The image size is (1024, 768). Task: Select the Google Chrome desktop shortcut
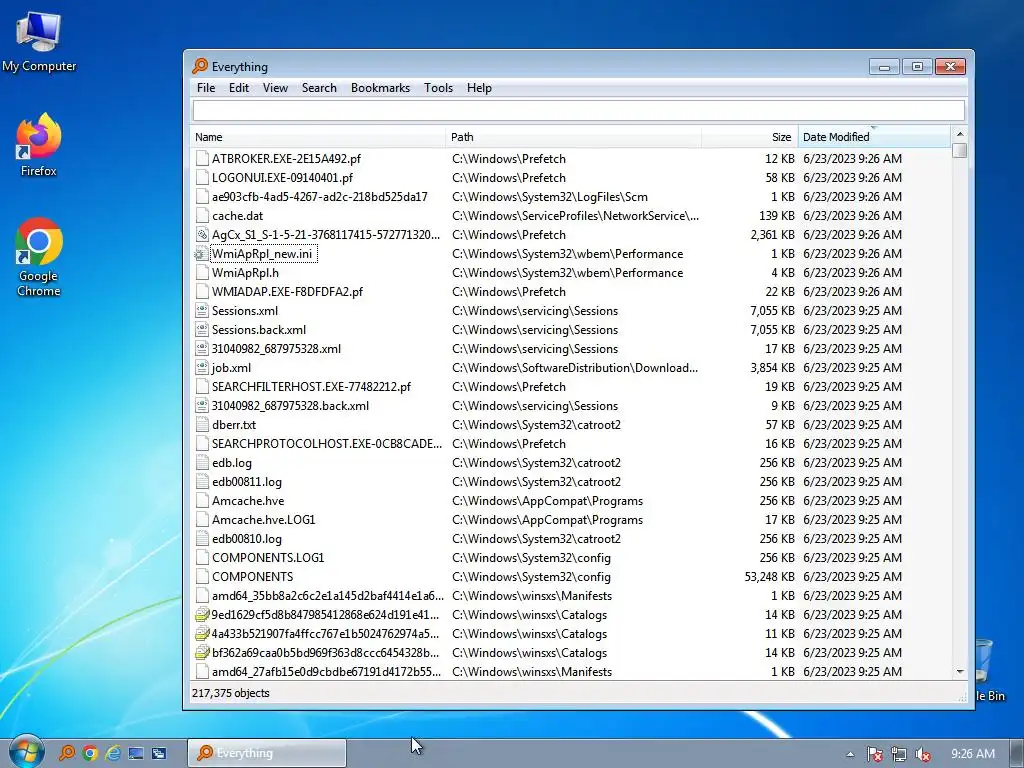tap(39, 257)
